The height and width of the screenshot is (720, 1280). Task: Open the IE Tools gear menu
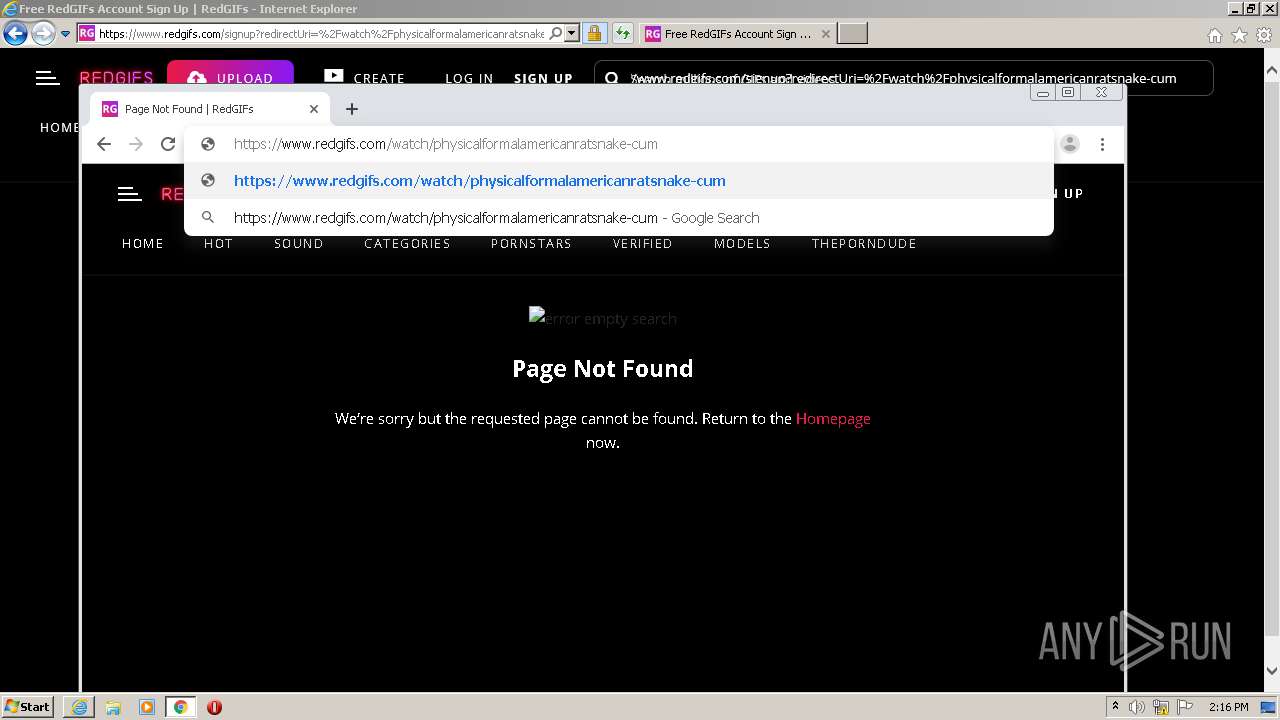(x=1265, y=35)
